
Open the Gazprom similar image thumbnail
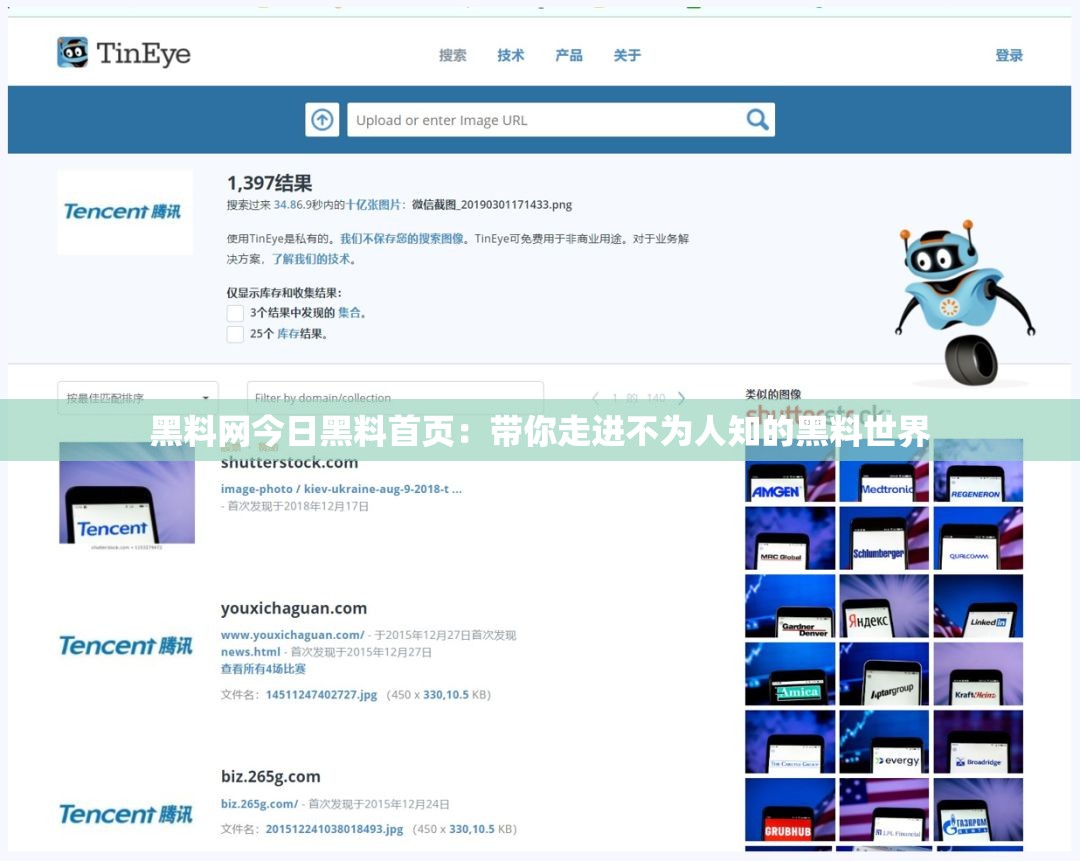pos(978,810)
